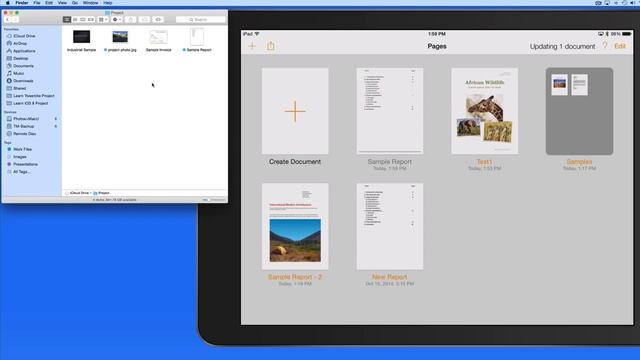The image size is (640, 360).
Task: Switch Finder to Cover Flow view
Action: [91, 20]
